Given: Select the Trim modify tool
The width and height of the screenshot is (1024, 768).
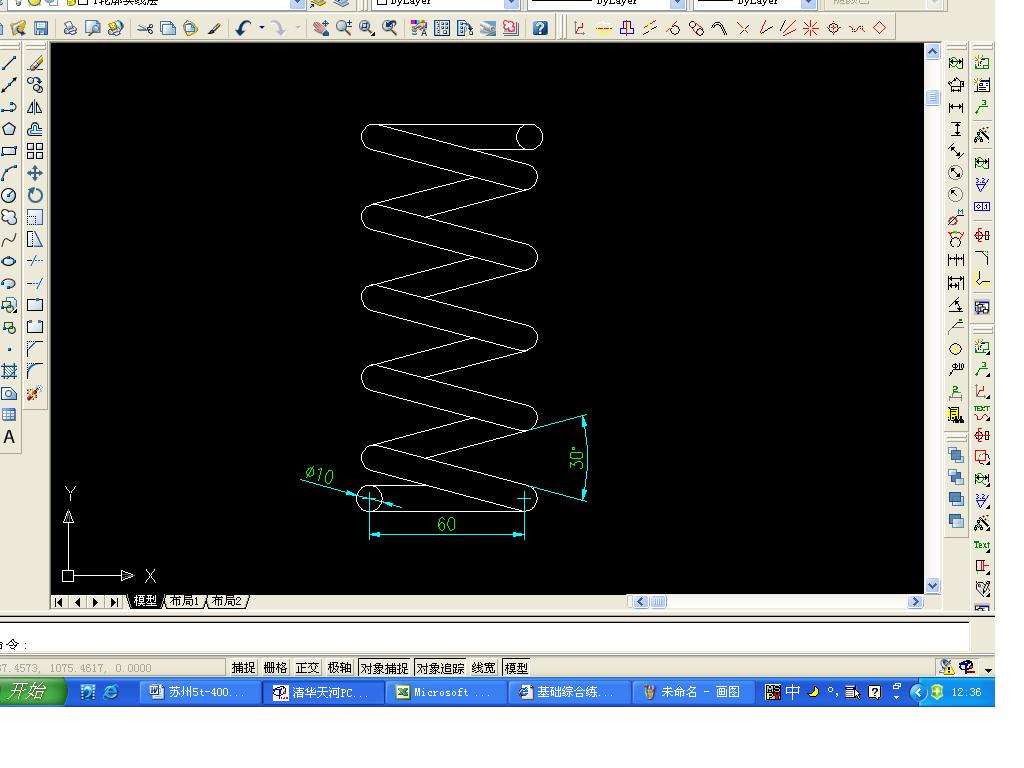Looking at the screenshot, I should 35,261.
